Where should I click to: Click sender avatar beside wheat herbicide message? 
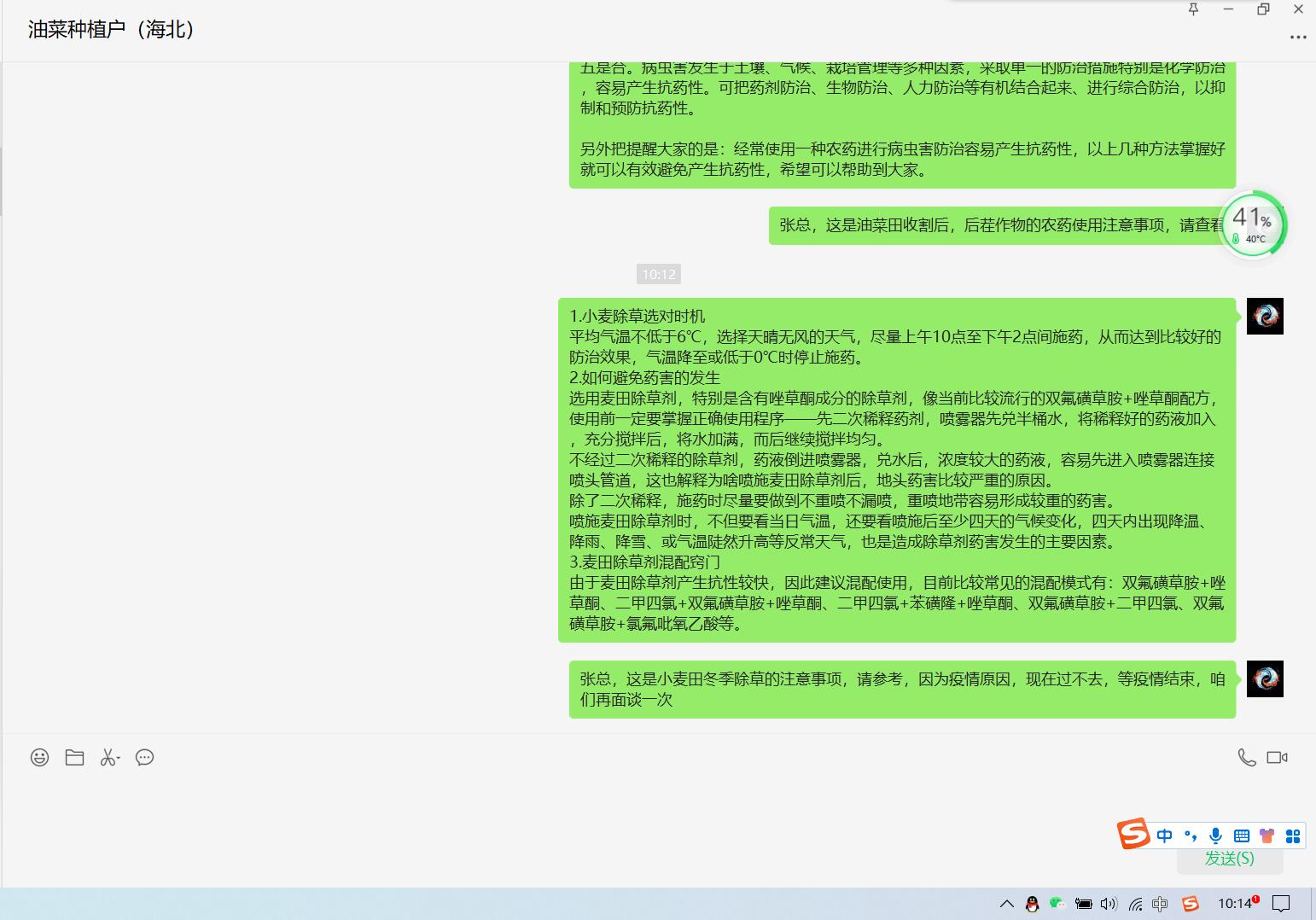1265,316
